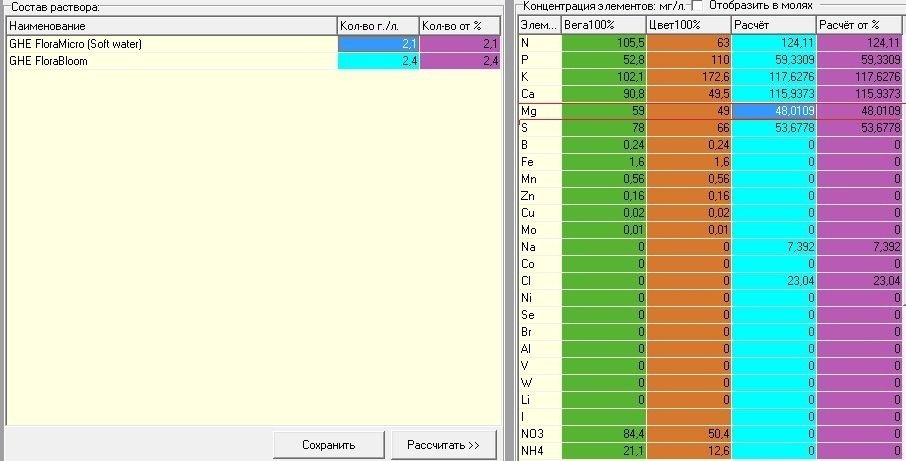The image size is (906, 461).
Task: Click the 'Цвет100%' column header
Action: pos(688,25)
